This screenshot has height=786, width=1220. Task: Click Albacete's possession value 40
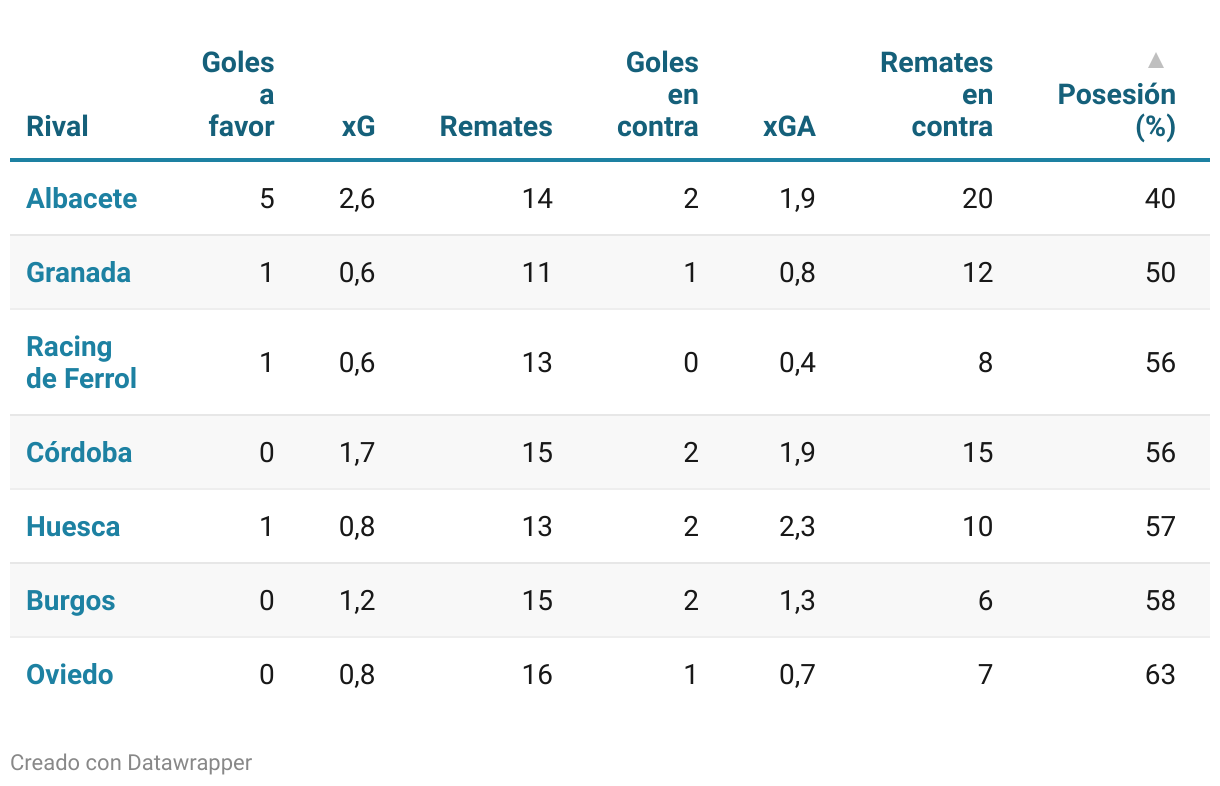point(1160,198)
